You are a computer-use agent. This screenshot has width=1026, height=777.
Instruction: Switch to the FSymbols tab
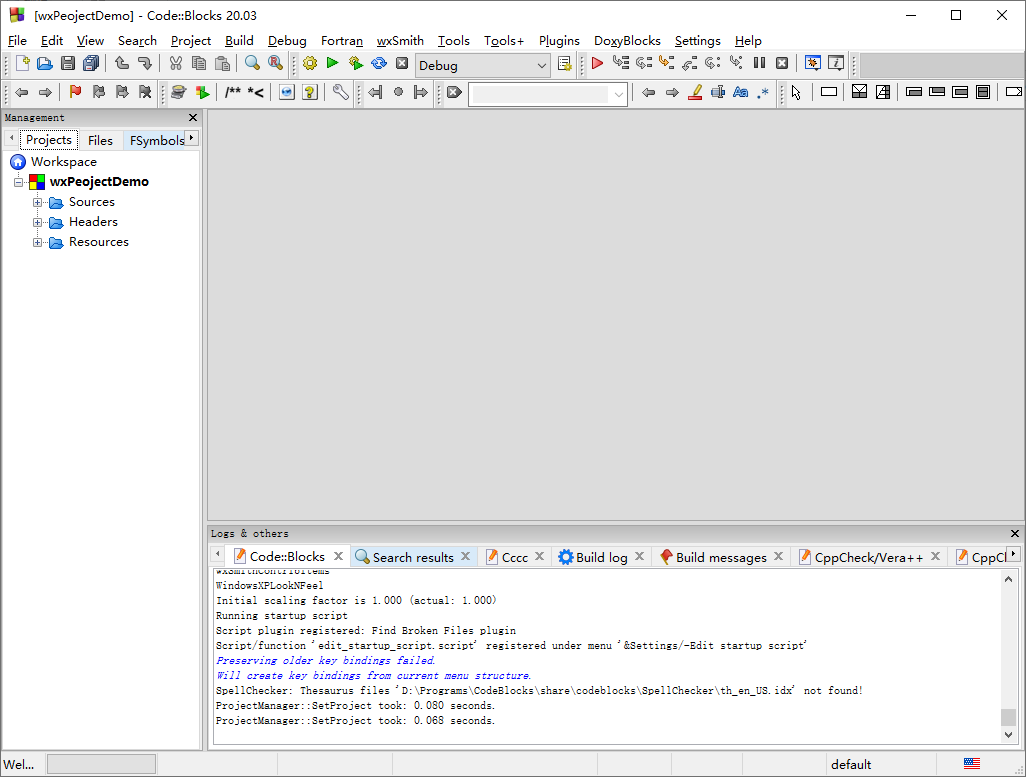click(x=156, y=140)
